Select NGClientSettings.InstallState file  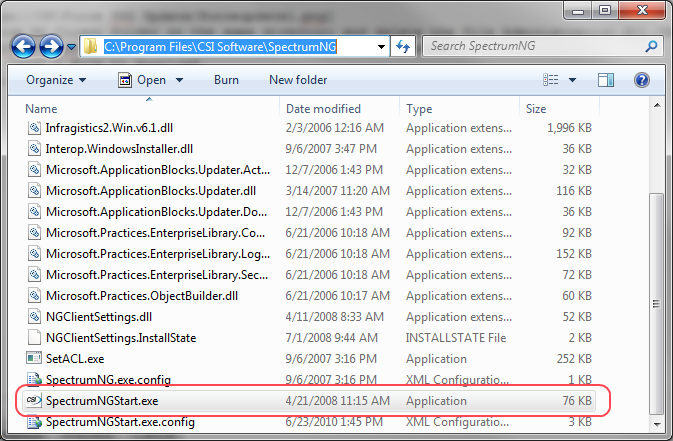click(121, 338)
